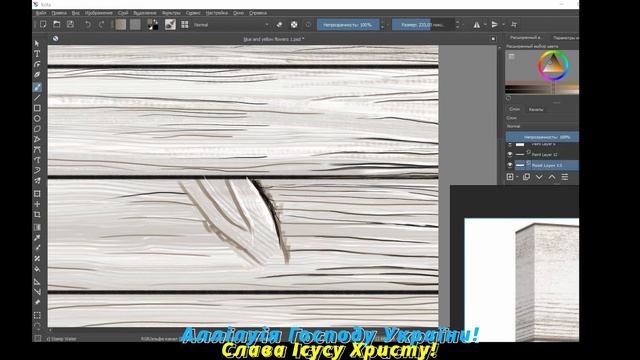Open the brush presets grid
Image resolution: width=640 pixels, height=360 pixels.
[x=185, y=24]
